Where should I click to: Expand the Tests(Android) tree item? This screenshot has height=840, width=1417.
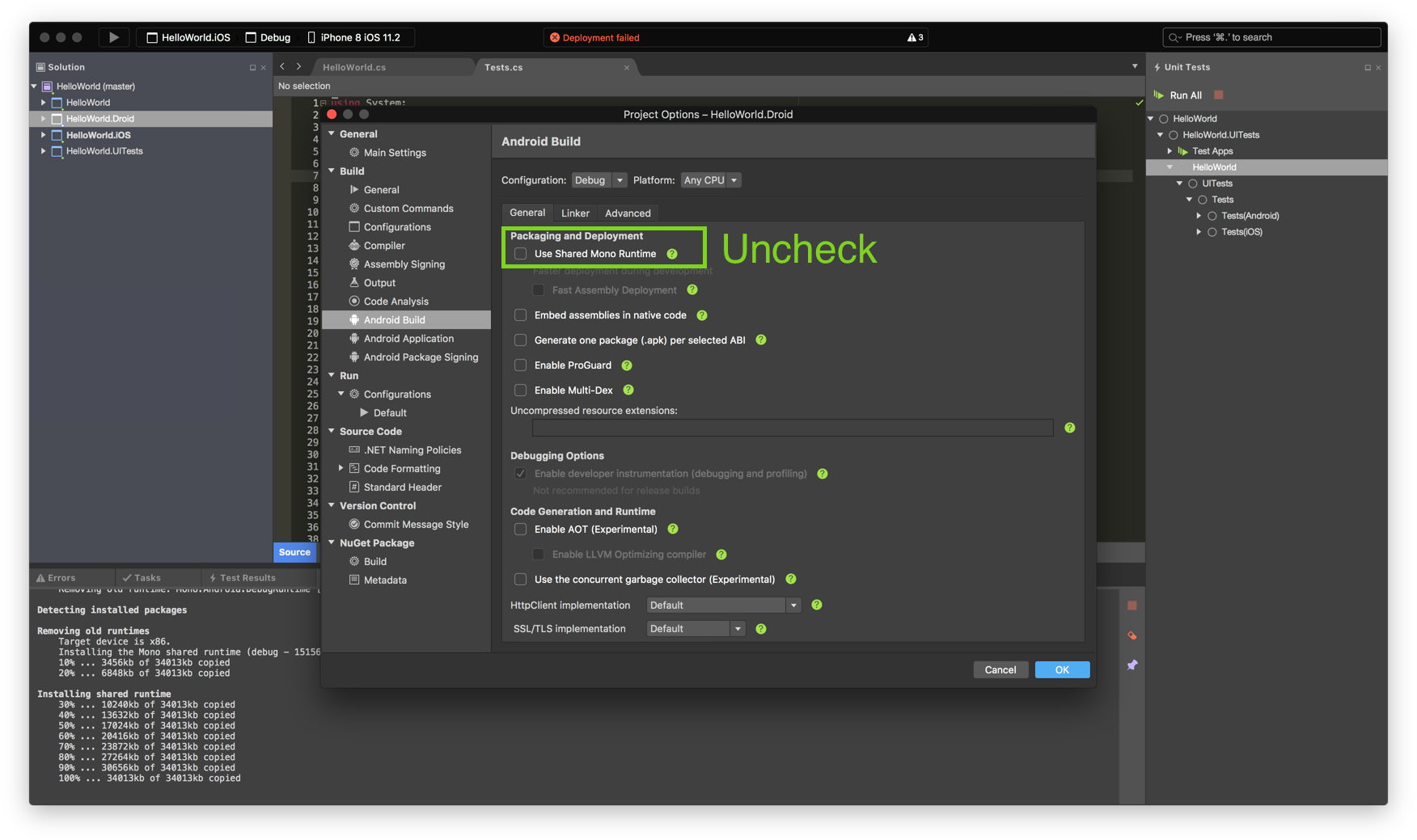tap(1199, 215)
